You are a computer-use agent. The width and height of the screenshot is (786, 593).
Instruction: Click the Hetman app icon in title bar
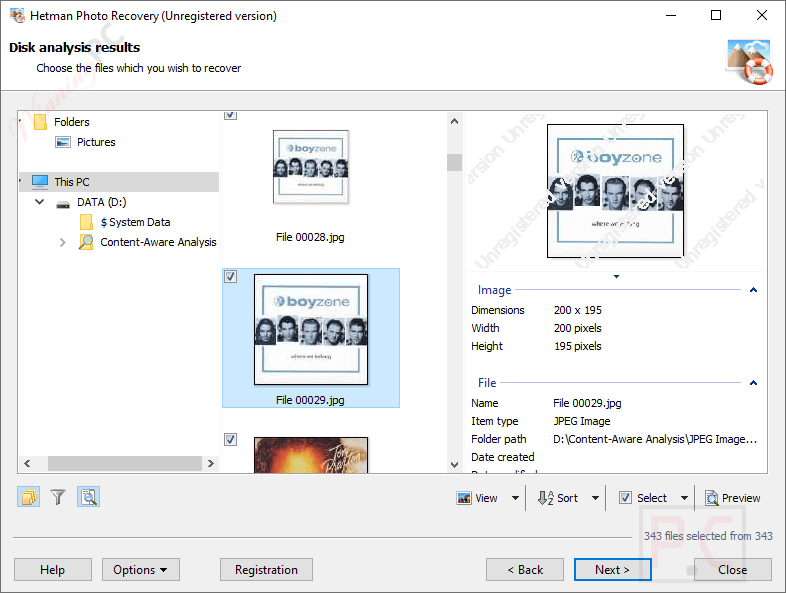pyautogui.click(x=17, y=16)
